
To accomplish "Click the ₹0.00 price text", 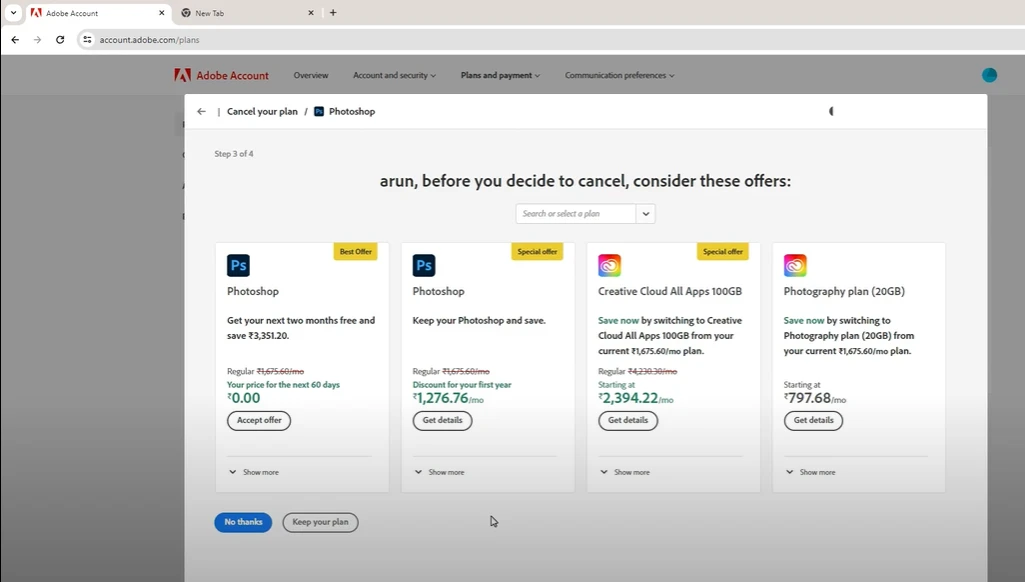I will (243, 398).
